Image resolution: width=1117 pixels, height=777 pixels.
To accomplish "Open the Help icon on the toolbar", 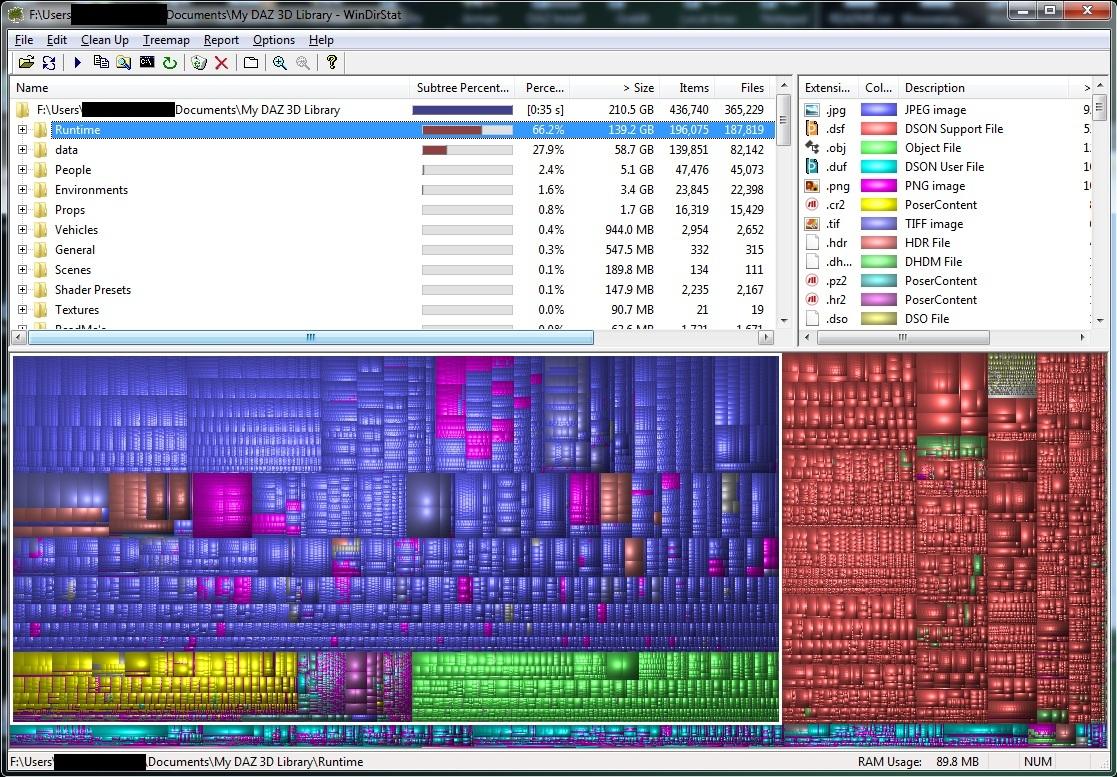I will pyautogui.click(x=331, y=62).
